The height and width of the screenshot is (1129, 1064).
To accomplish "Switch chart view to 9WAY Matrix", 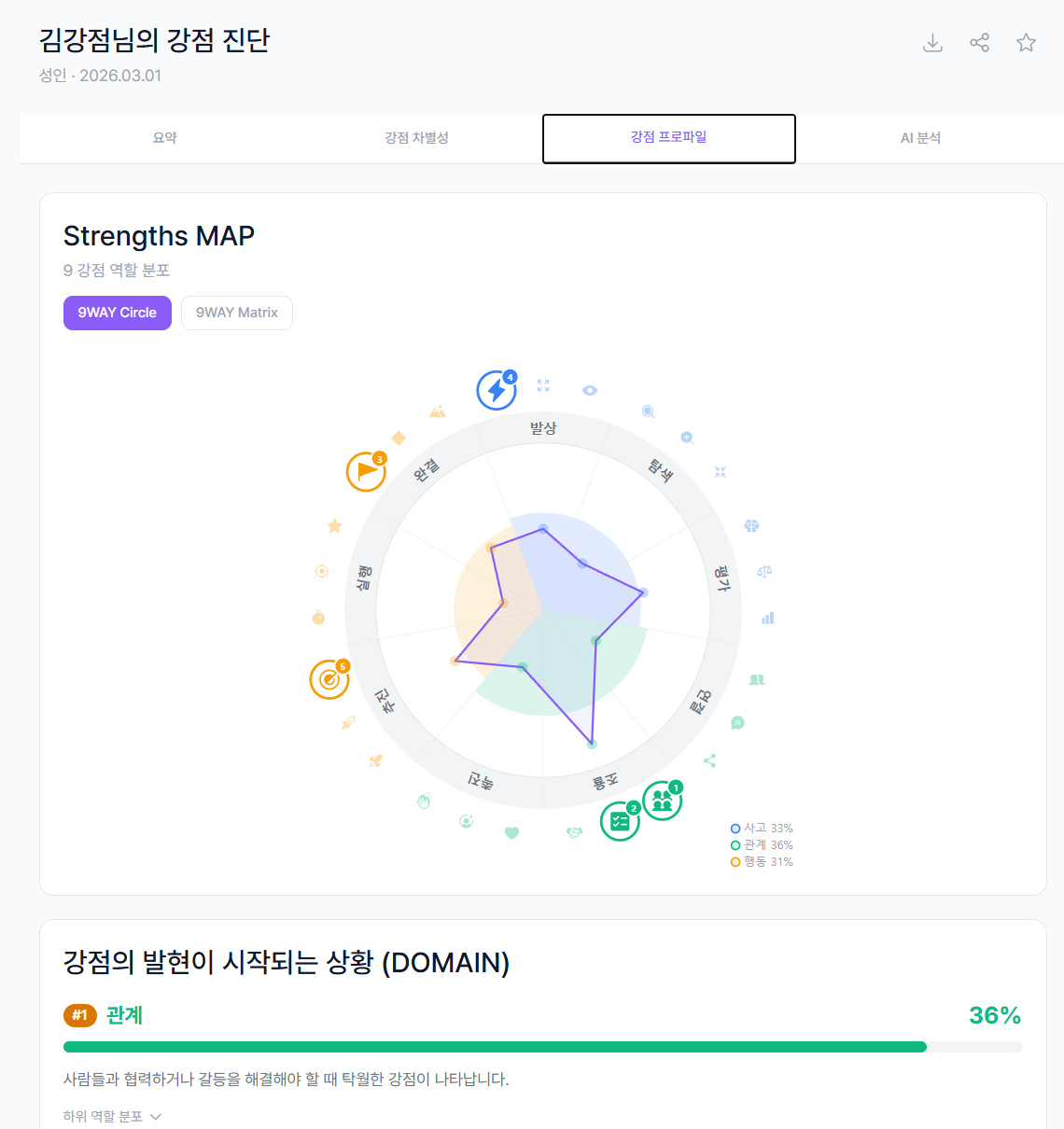I will [237, 314].
